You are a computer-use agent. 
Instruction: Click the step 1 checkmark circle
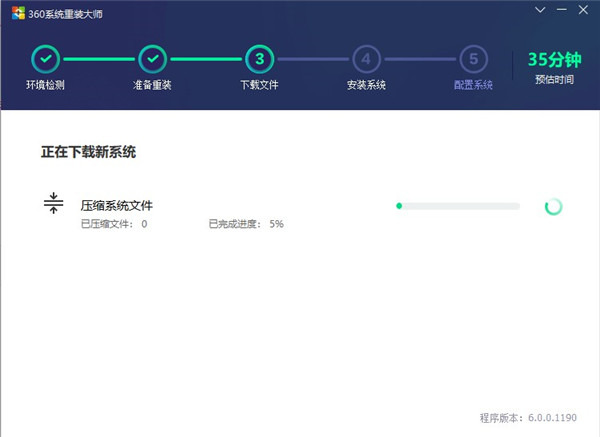pyautogui.click(x=45, y=59)
